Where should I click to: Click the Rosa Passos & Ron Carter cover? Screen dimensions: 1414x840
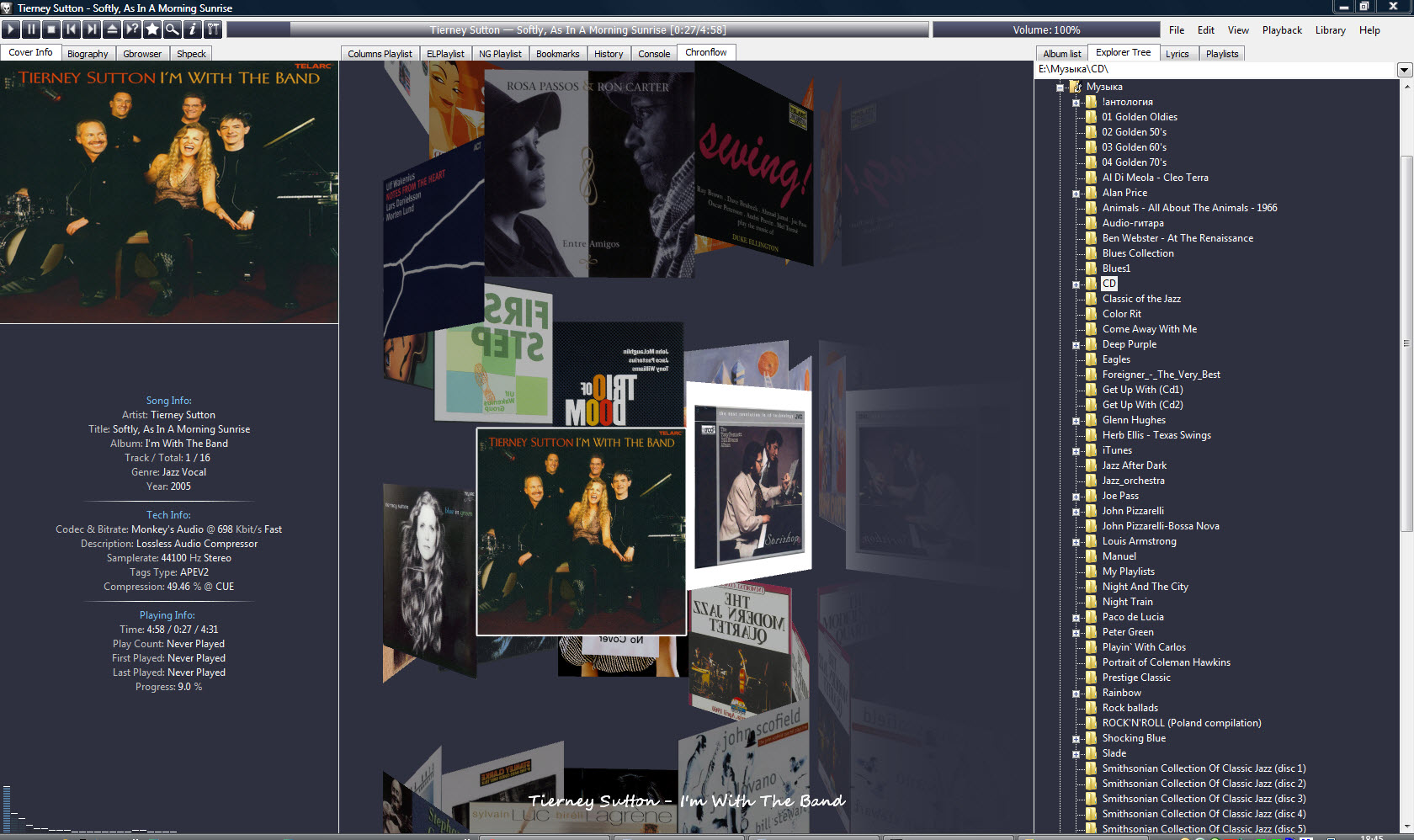(587, 177)
